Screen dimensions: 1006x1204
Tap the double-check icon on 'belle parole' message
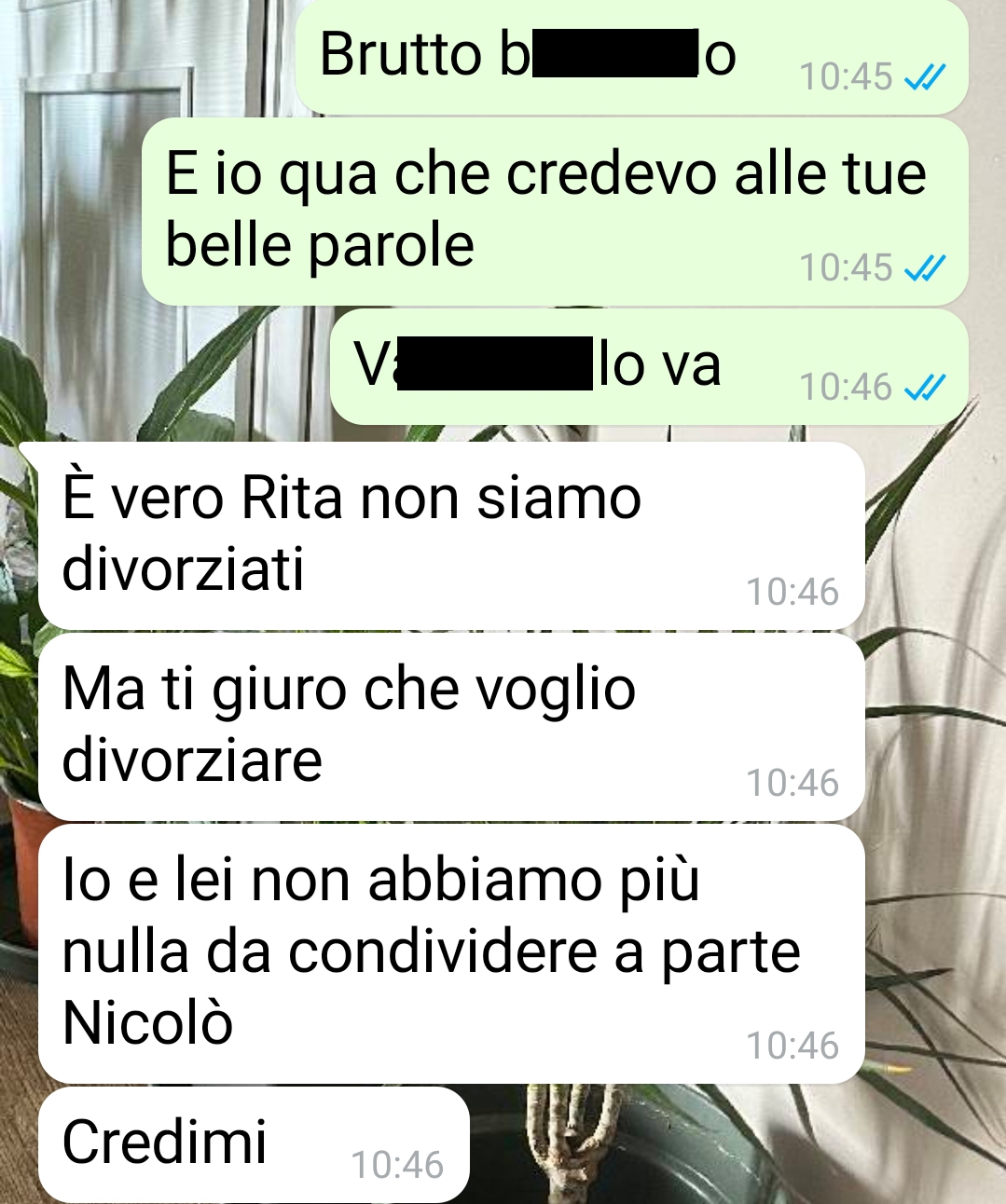[926, 267]
